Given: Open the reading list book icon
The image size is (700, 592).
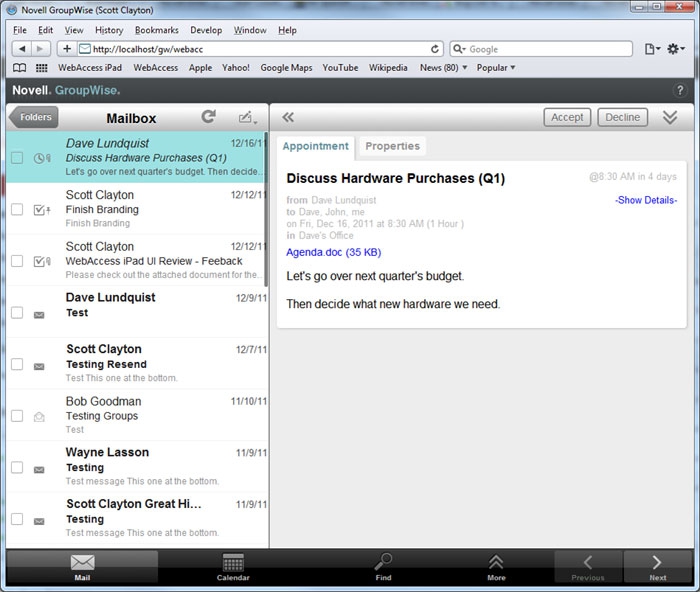Looking at the screenshot, I should 19,68.
